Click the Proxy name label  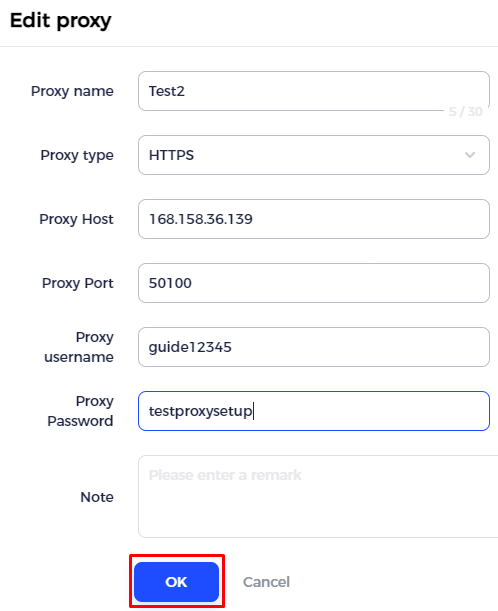click(x=72, y=91)
